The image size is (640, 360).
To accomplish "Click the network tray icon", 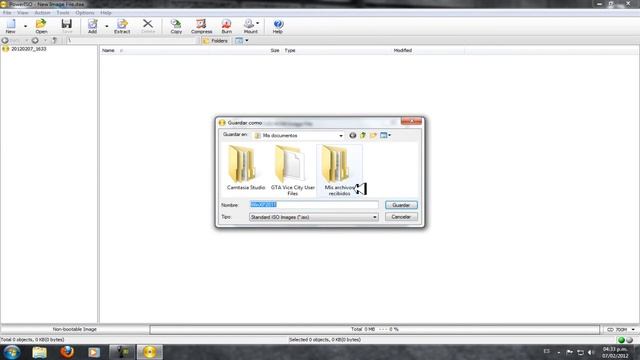I will tap(580, 352).
